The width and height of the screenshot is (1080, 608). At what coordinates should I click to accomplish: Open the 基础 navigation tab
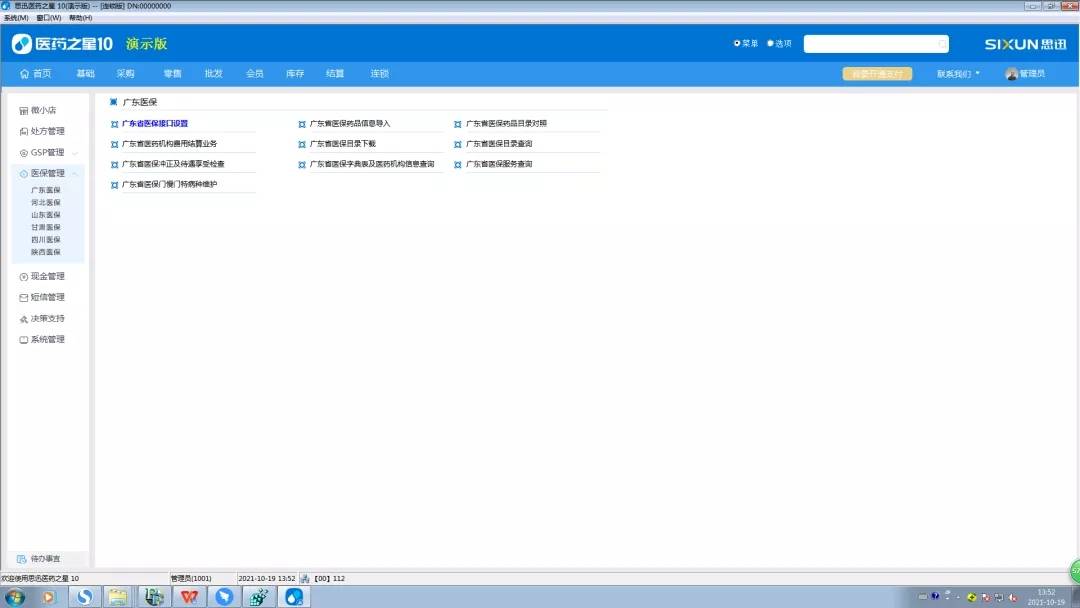[85, 74]
